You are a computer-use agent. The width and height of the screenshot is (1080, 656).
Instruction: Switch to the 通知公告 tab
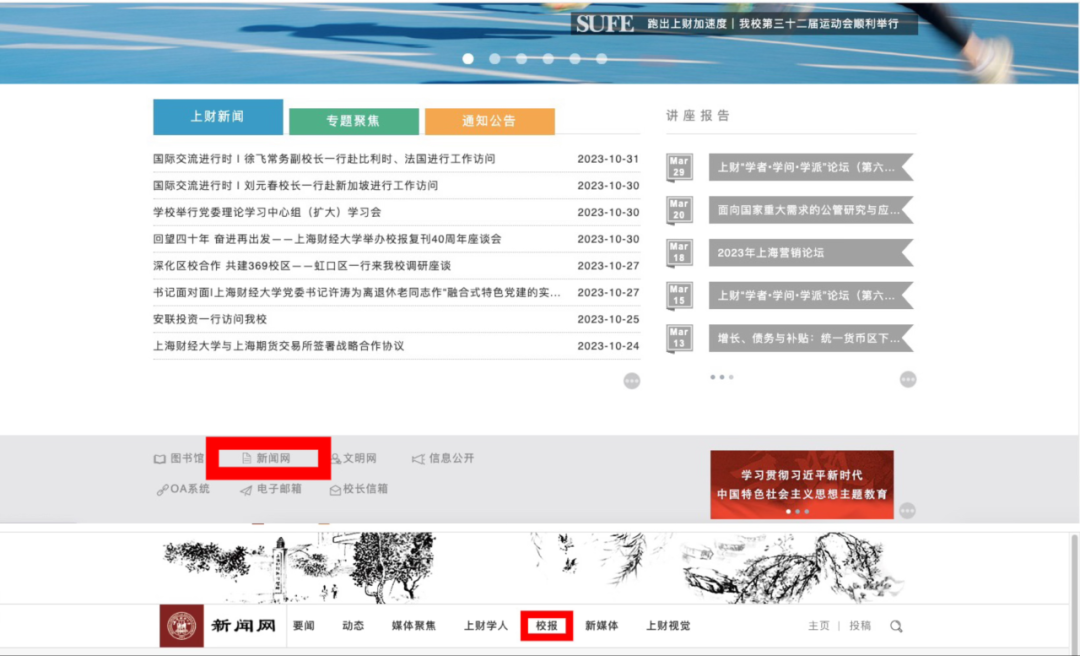point(489,120)
